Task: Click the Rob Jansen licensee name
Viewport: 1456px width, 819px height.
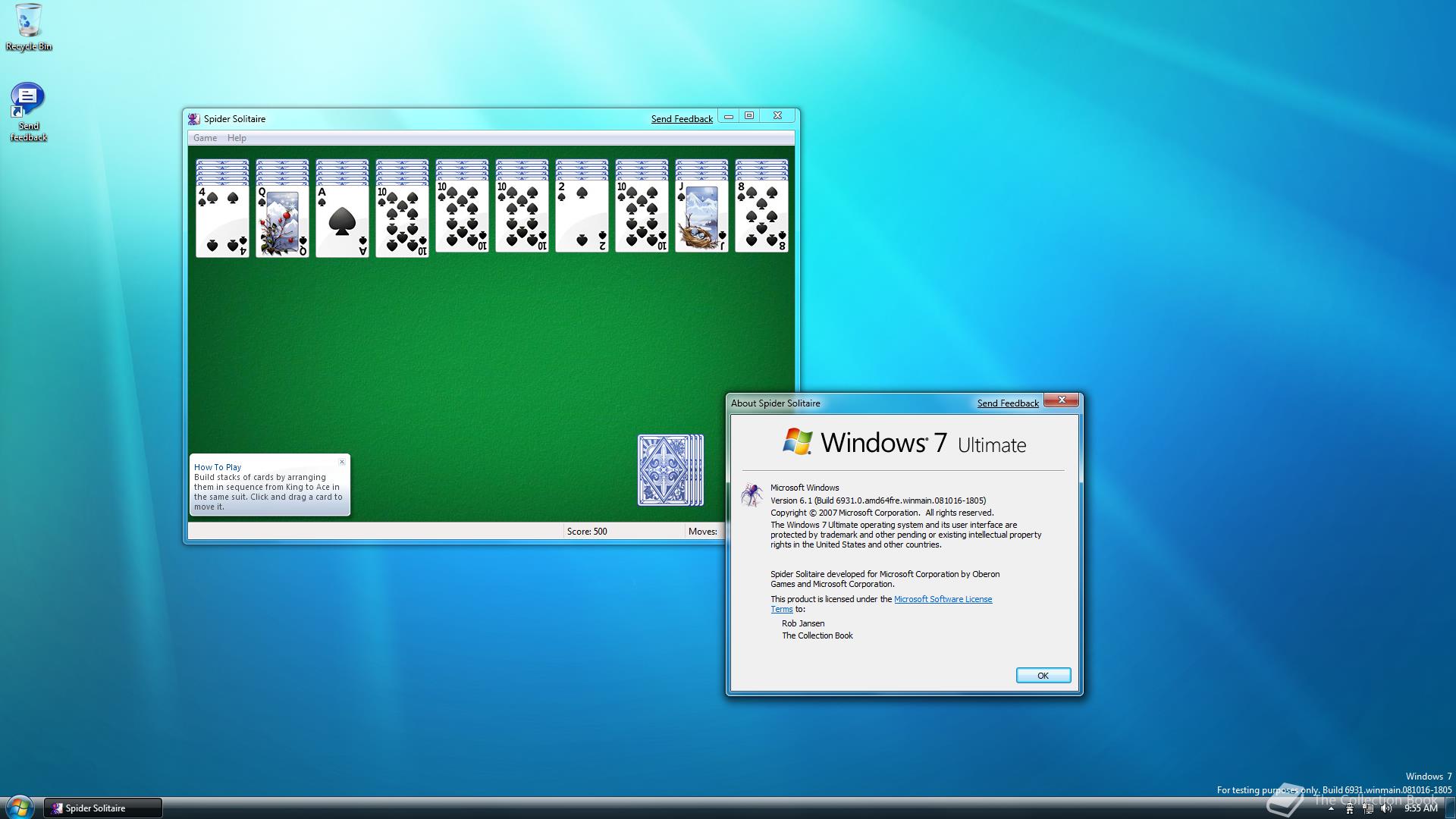Action: tap(803, 623)
